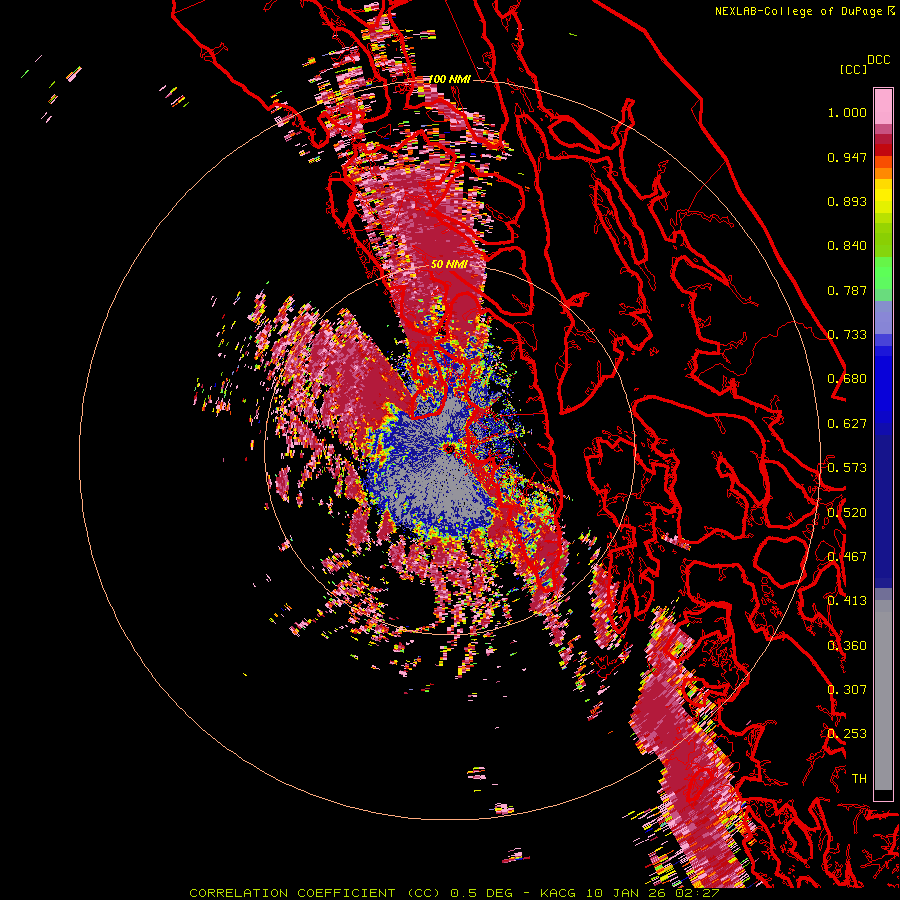The image size is (900, 900).
Task: Select the 0.680 scale value
Action: [847, 379]
